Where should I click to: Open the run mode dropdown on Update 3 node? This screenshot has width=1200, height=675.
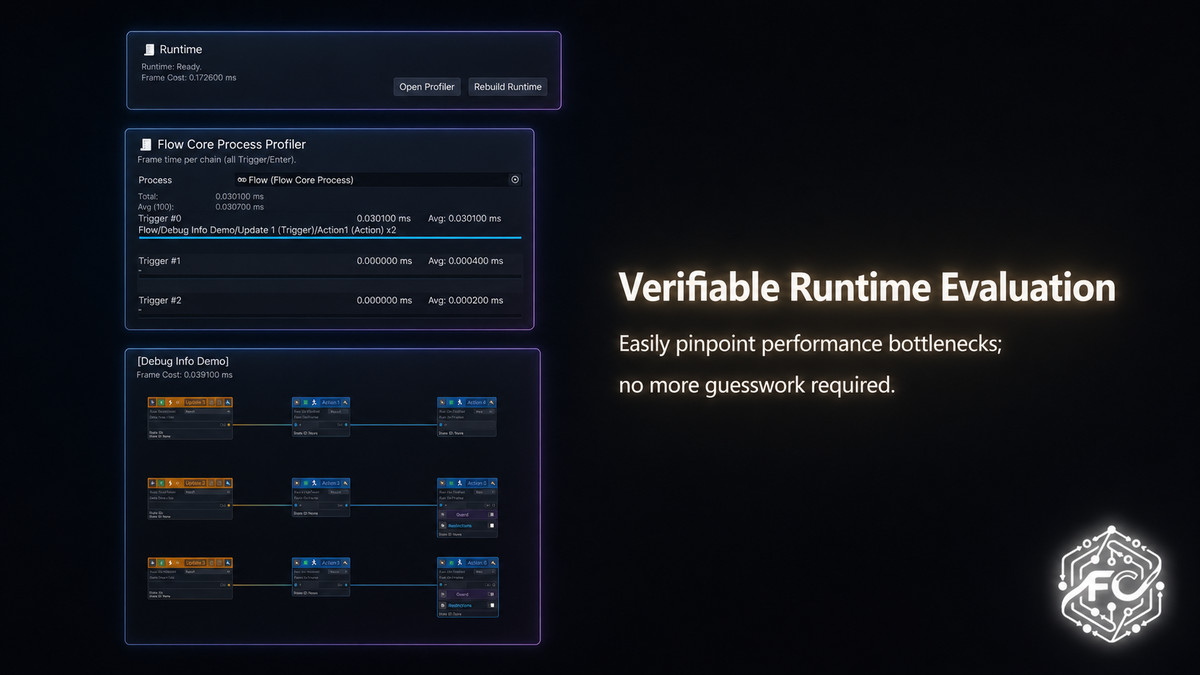point(207,572)
